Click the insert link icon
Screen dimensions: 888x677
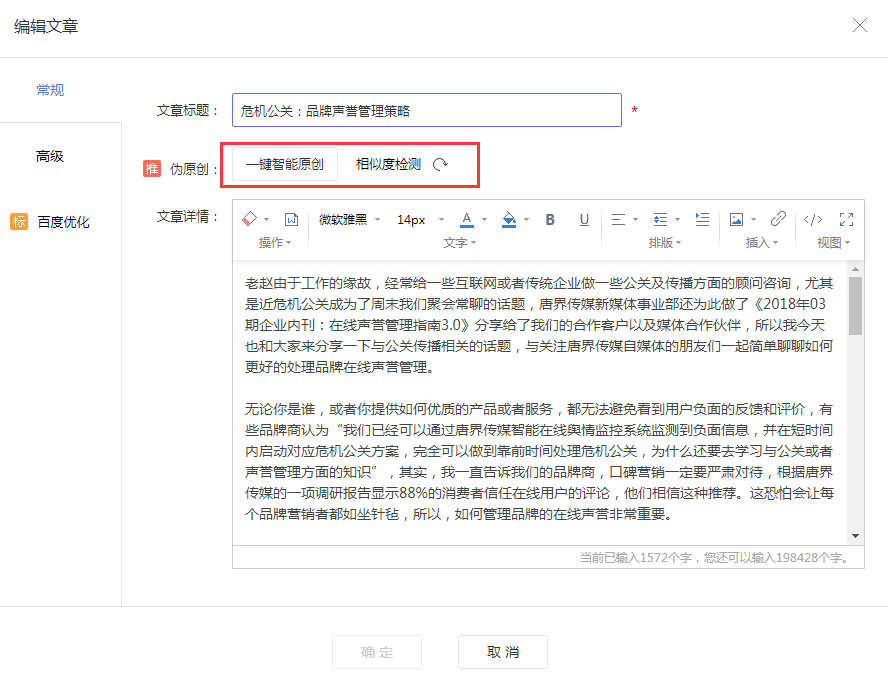[778, 219]
